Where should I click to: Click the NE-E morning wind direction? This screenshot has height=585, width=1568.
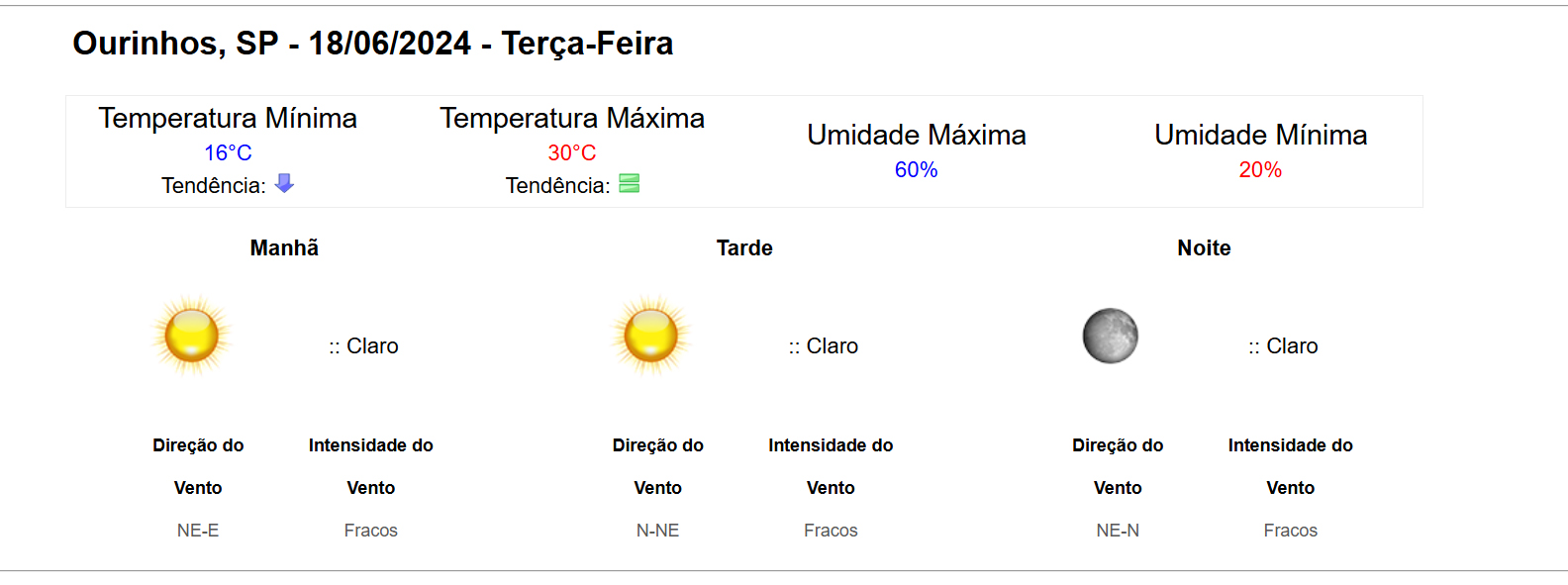tap(198, 531)
